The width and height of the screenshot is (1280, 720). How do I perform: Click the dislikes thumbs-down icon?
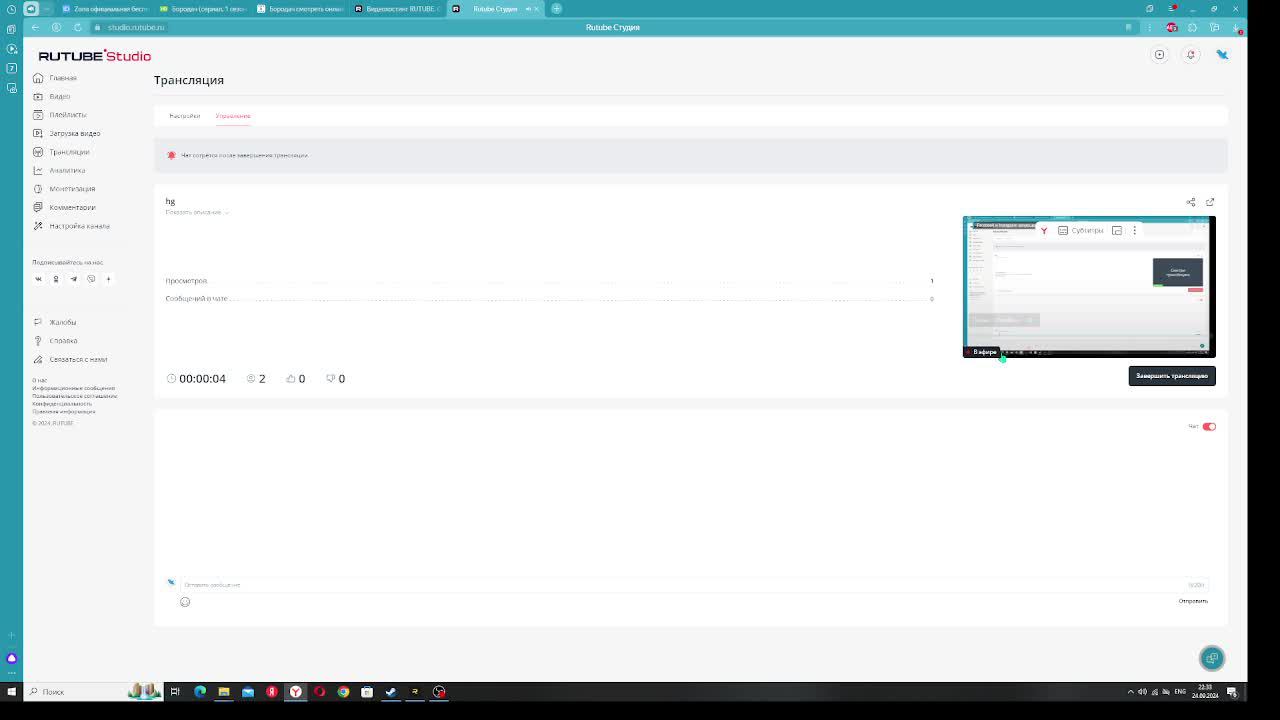pyautogui.click(x=331, y=379)
